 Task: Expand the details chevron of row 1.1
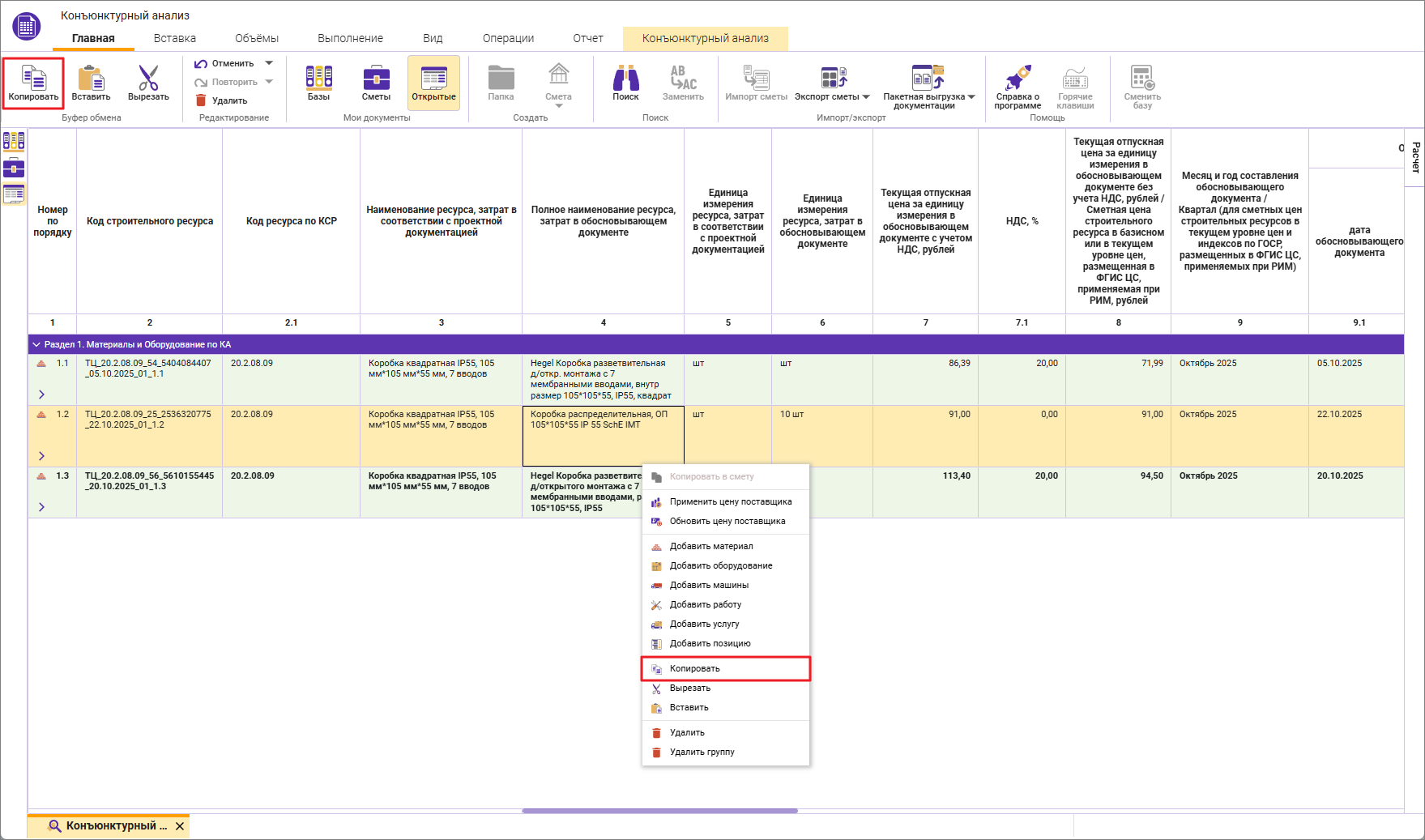[41, 394]
